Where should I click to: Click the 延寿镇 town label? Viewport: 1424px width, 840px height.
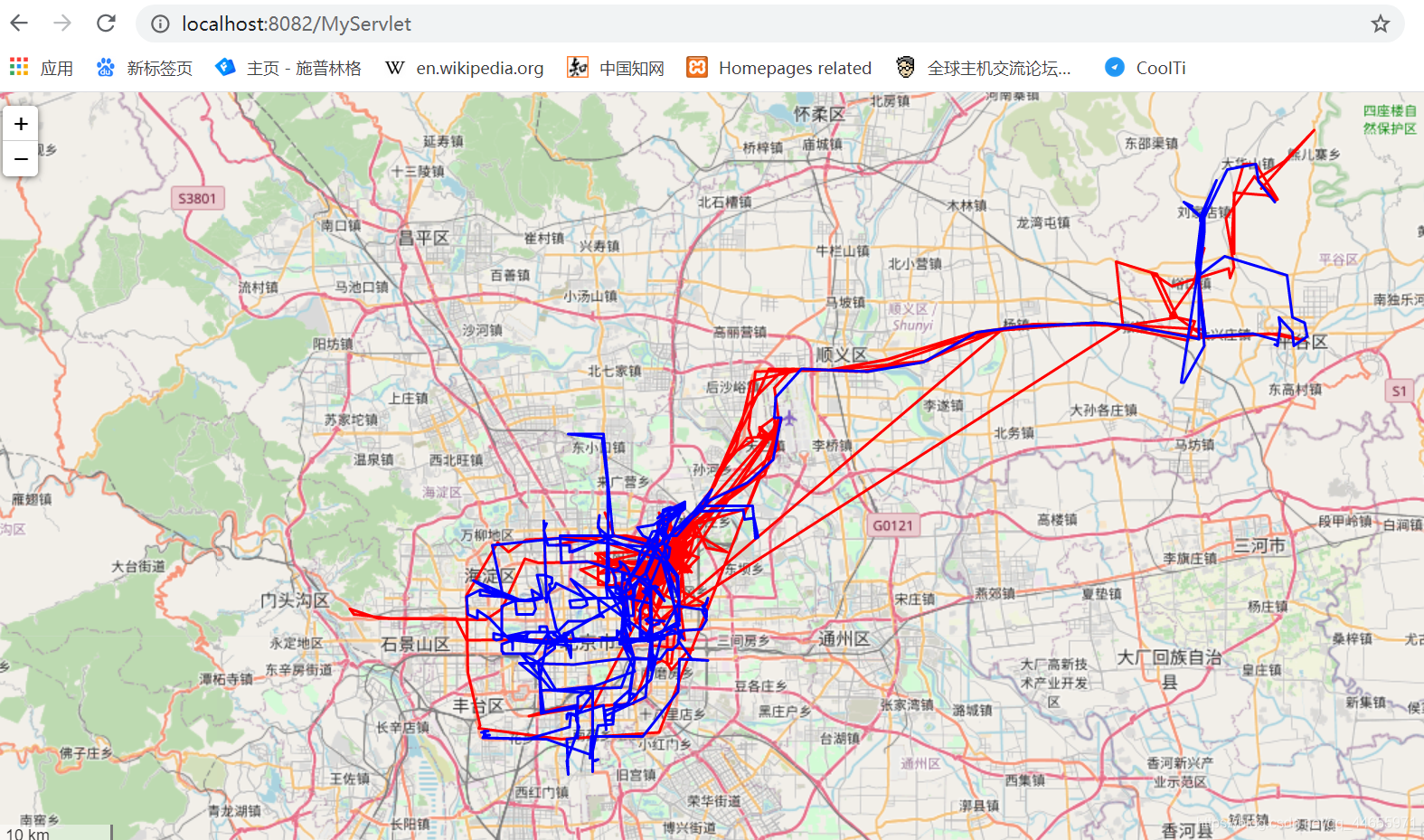[x=443, y=141]
